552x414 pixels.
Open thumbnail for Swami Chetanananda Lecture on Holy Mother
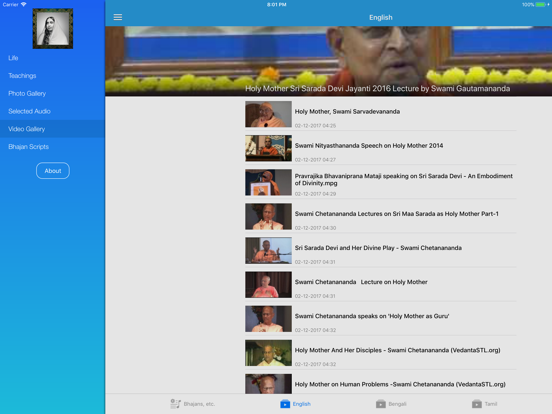[x=268, y=285]
